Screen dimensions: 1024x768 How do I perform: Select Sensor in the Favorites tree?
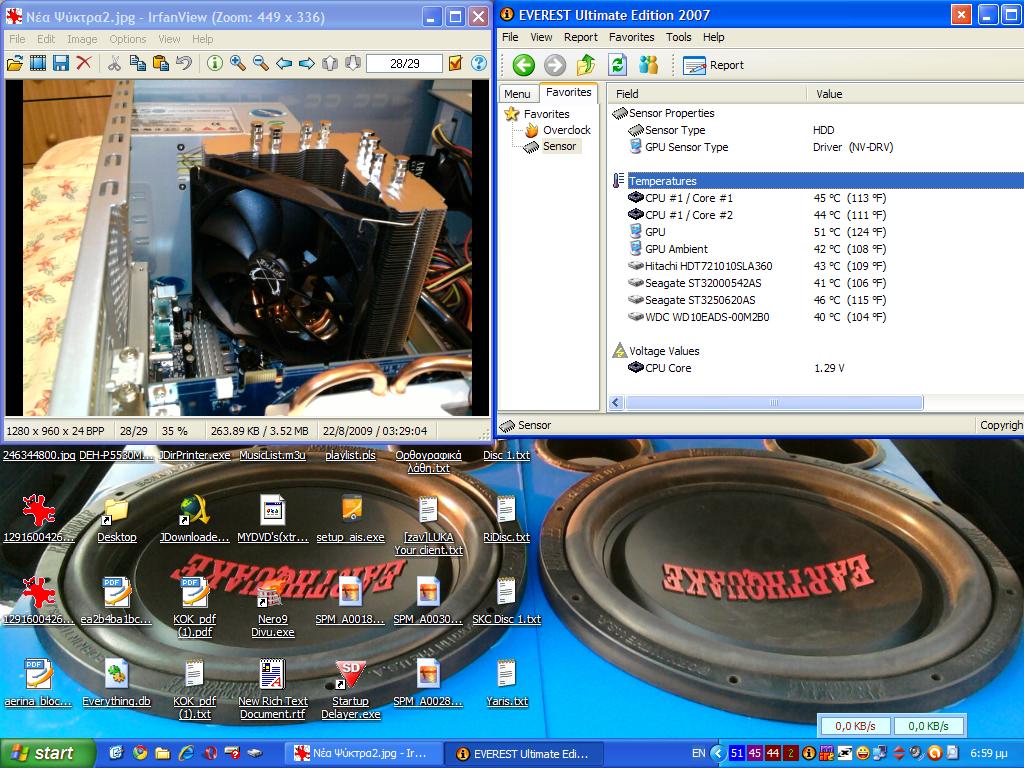click(x=551, y=146)
